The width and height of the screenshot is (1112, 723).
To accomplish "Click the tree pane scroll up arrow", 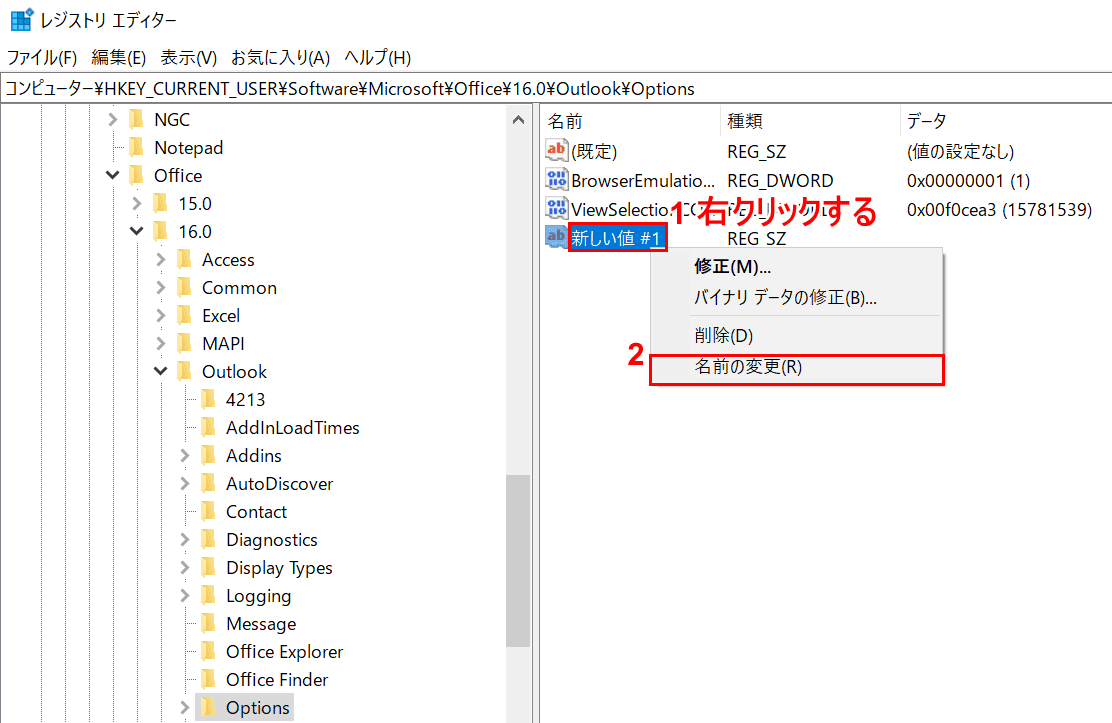I will (518, 120).
